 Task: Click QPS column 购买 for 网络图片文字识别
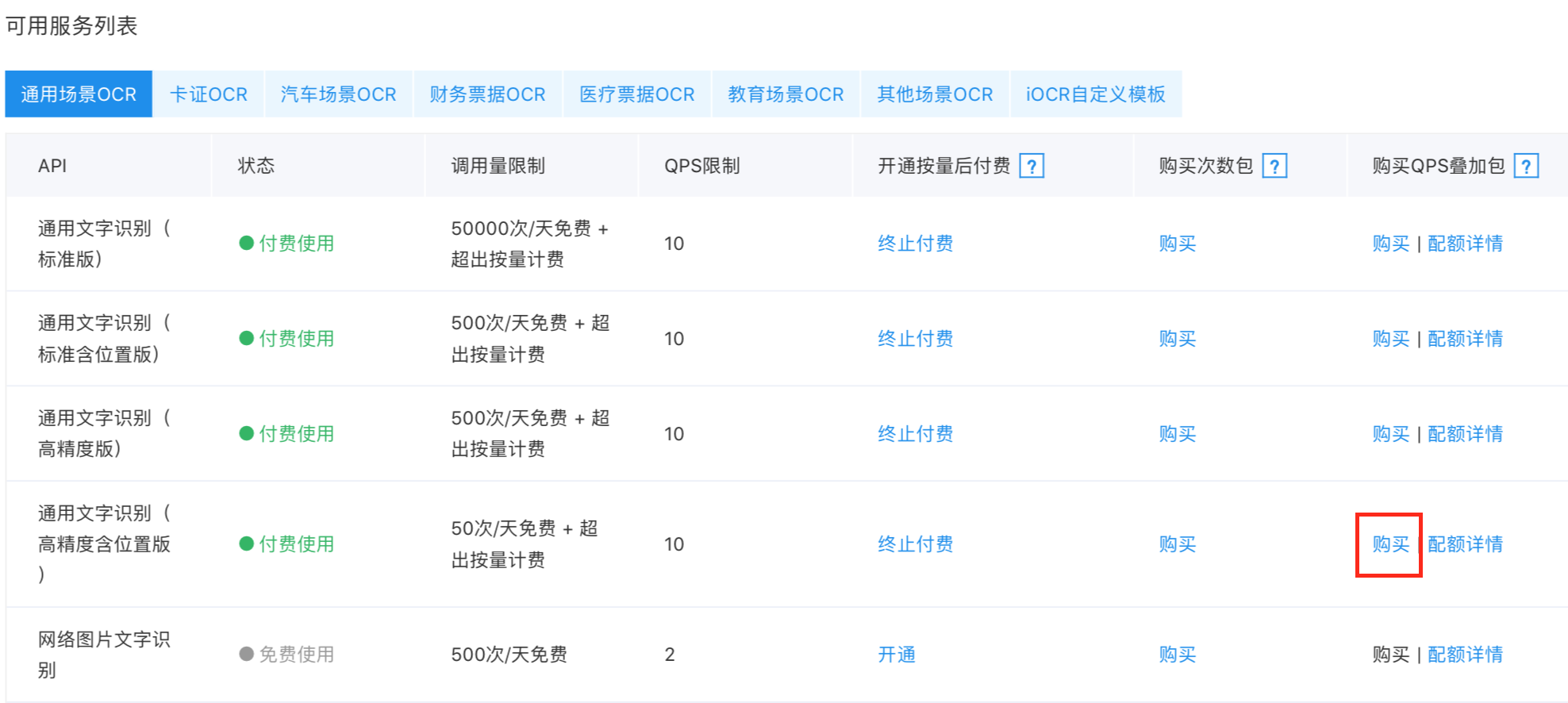pyautogui.click(x=1391, y=655)
